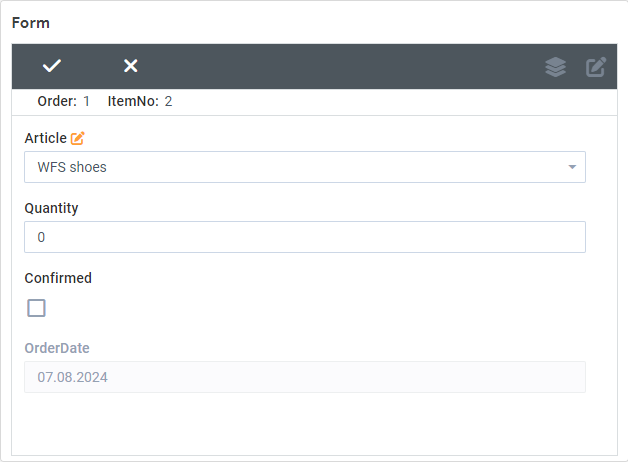Screen dimensions: 628x462
Task: Cancel editing with the X icon
Action: pos(131,66)
